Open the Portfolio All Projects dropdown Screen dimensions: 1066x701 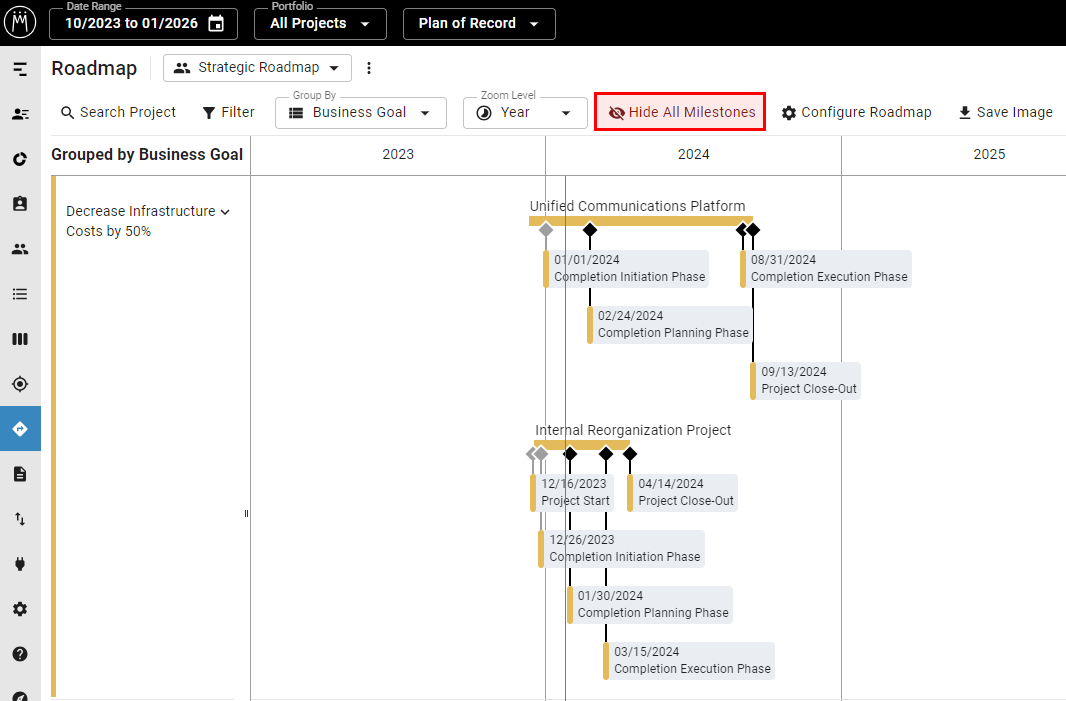pyautogui.click(x=319, y=24)
